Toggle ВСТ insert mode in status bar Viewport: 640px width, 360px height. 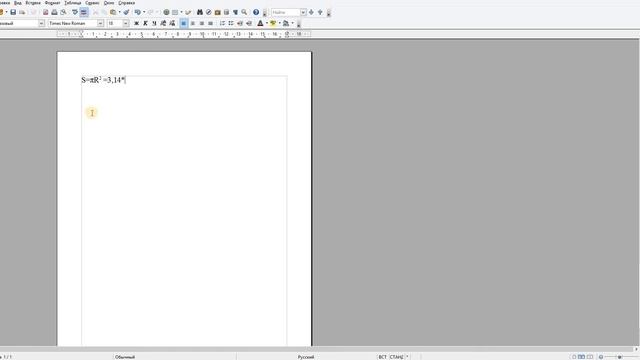point(382,357)
